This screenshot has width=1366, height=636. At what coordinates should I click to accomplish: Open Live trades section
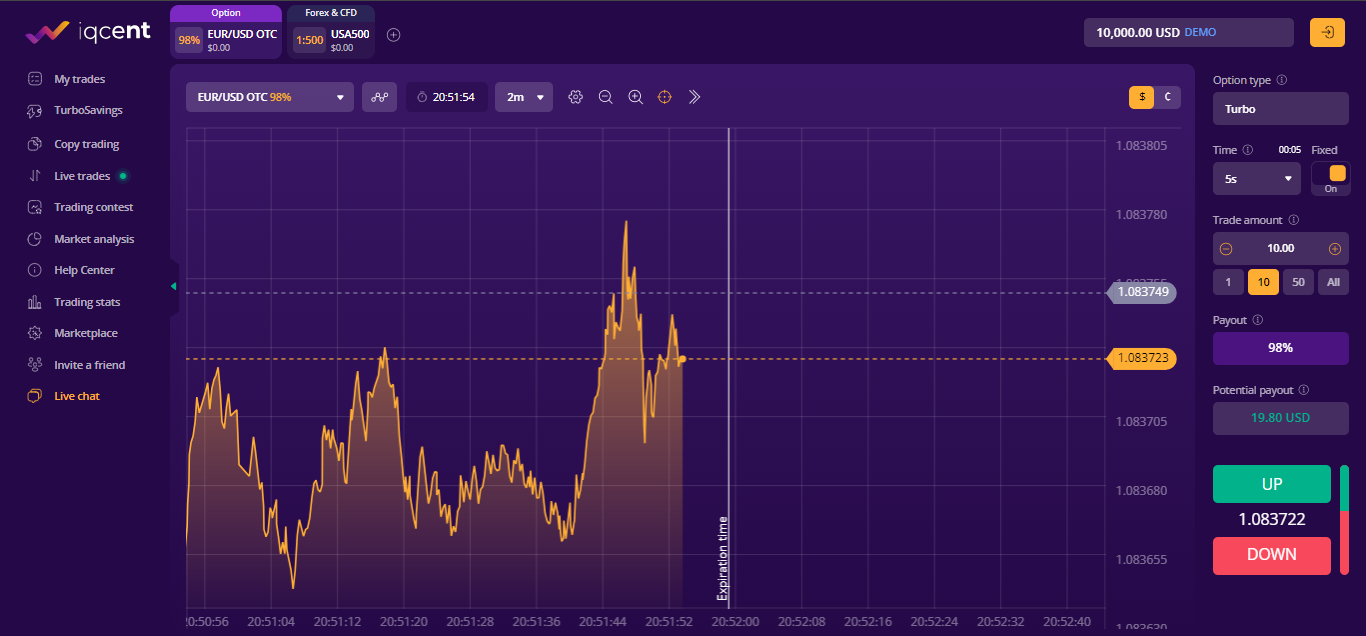click(82, 176)
